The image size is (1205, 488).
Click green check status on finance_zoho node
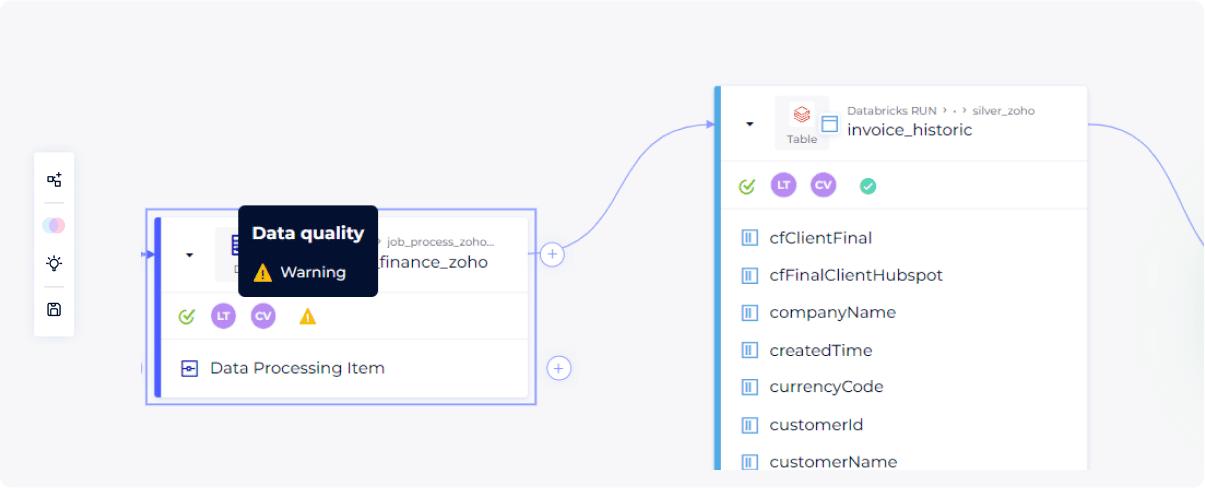(x=186, y=317)
